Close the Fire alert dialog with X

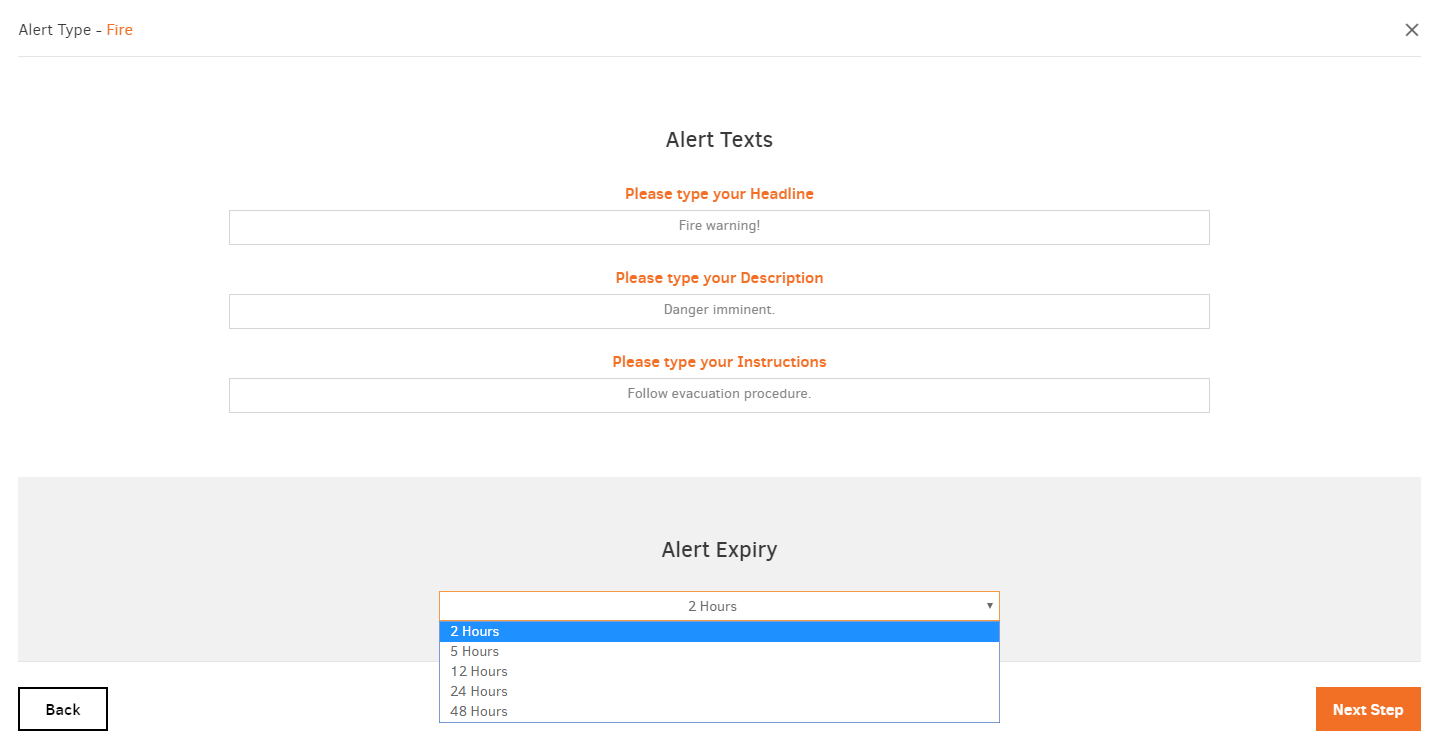click(1411, 30)
